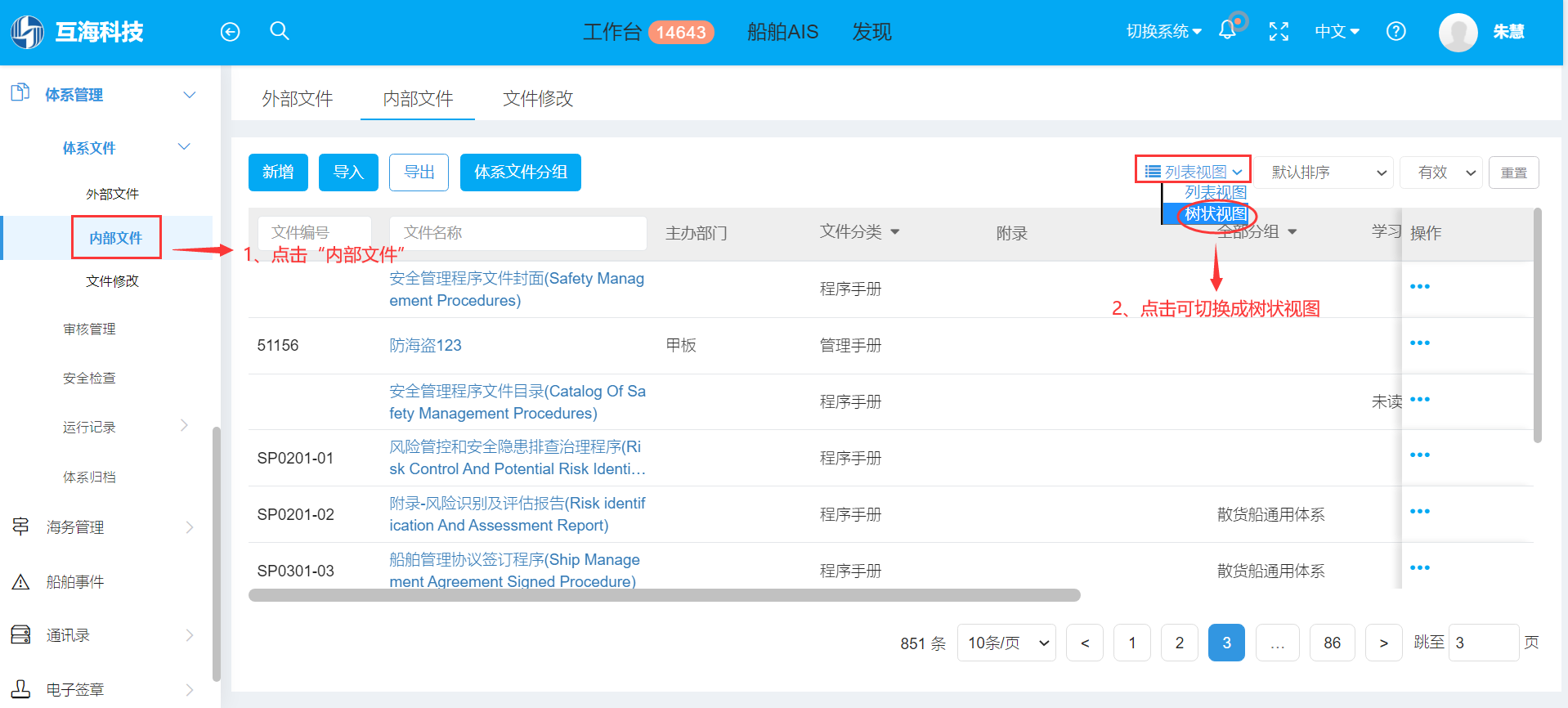
Task: Click the 新增 button
Action: coord(278,173)
